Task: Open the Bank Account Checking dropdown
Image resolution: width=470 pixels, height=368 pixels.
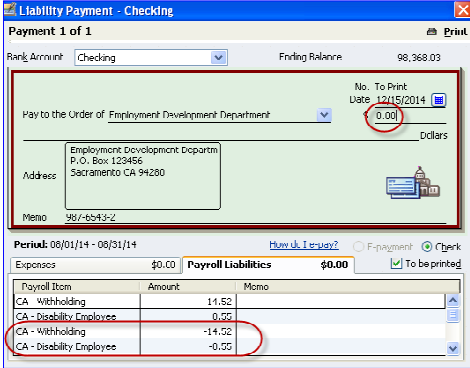Action: (219, 58)
